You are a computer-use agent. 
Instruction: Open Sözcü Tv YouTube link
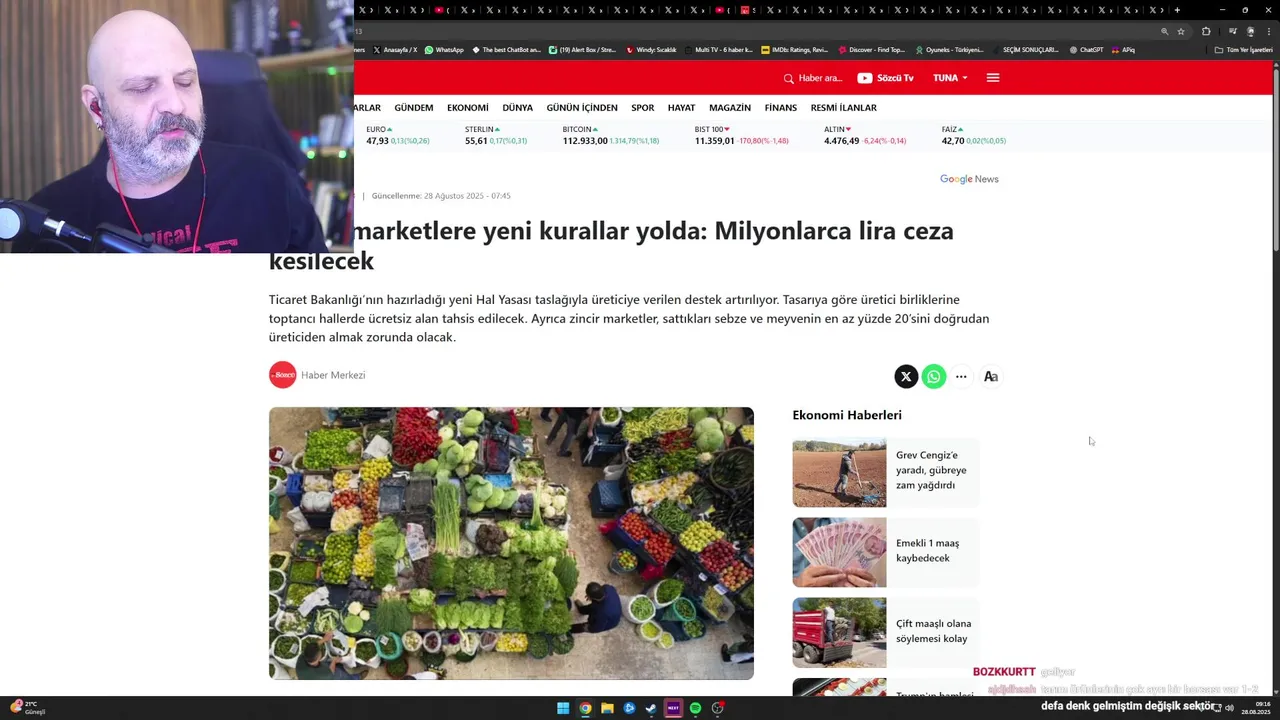coord(885,78)
